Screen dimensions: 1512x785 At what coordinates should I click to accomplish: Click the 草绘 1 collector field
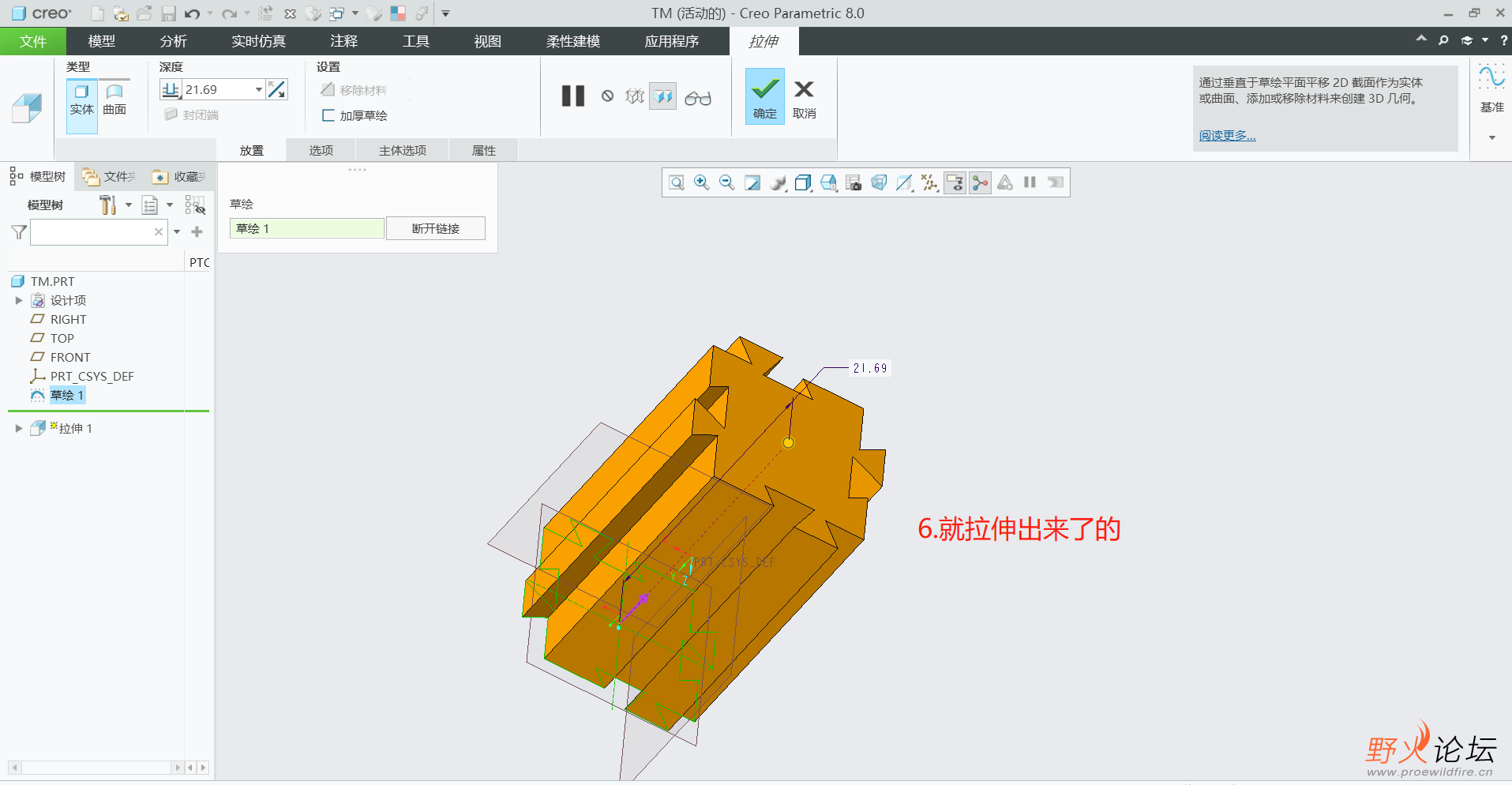tap(307, 228)
